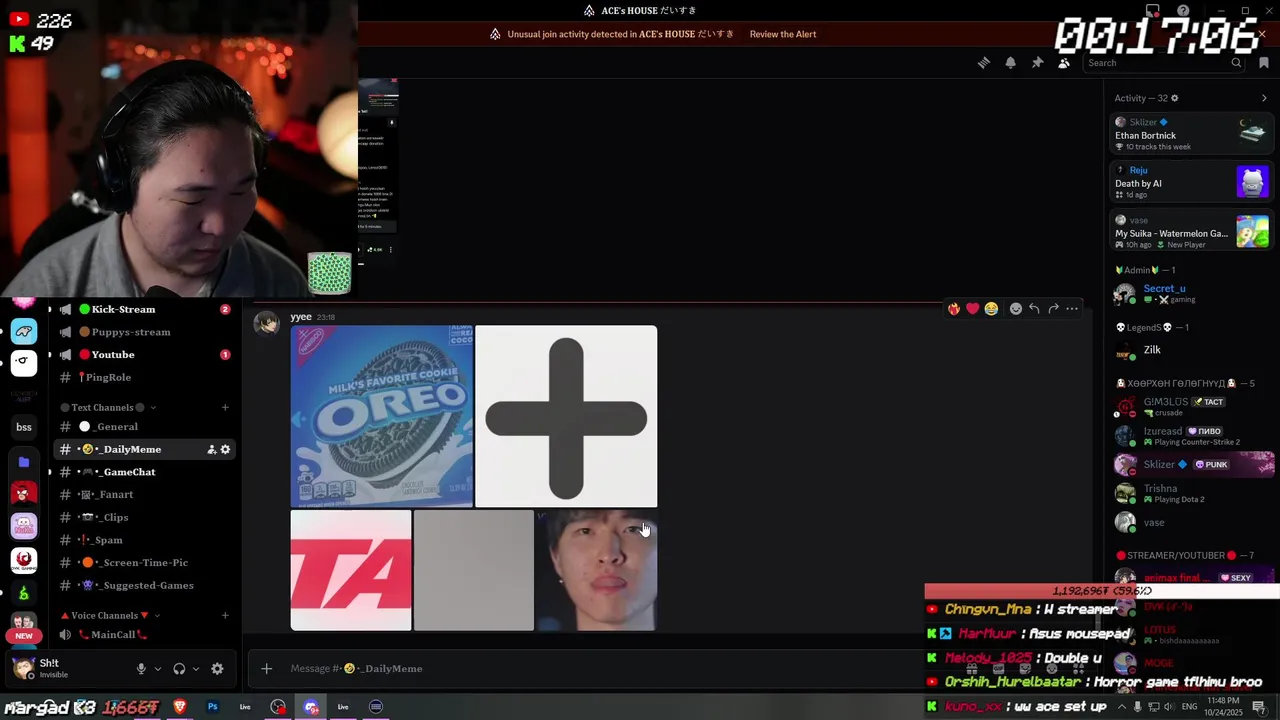
Task: Open Activity settings gear
Action: coord(1175,98)
